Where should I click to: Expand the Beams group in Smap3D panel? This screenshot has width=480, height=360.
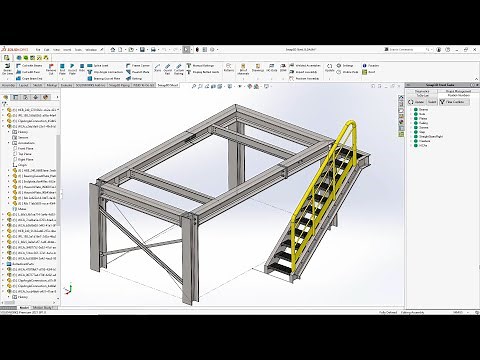410,110
